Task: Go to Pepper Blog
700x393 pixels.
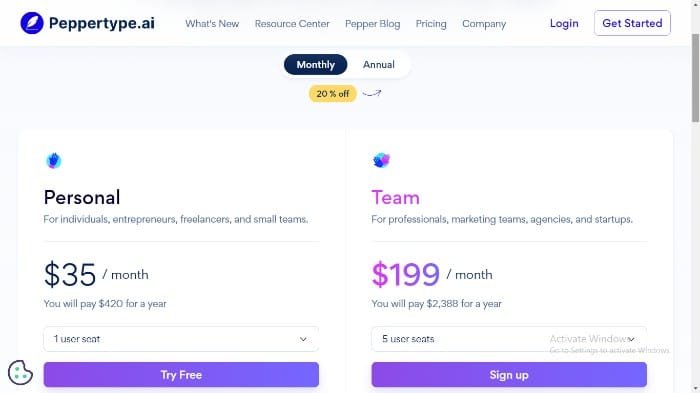Action: tap(373, 24)
